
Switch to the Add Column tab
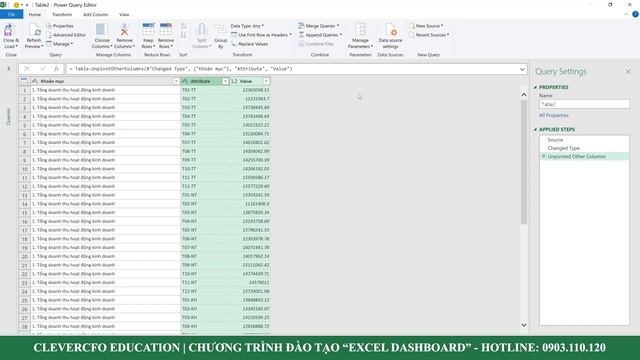coord(96,14)
